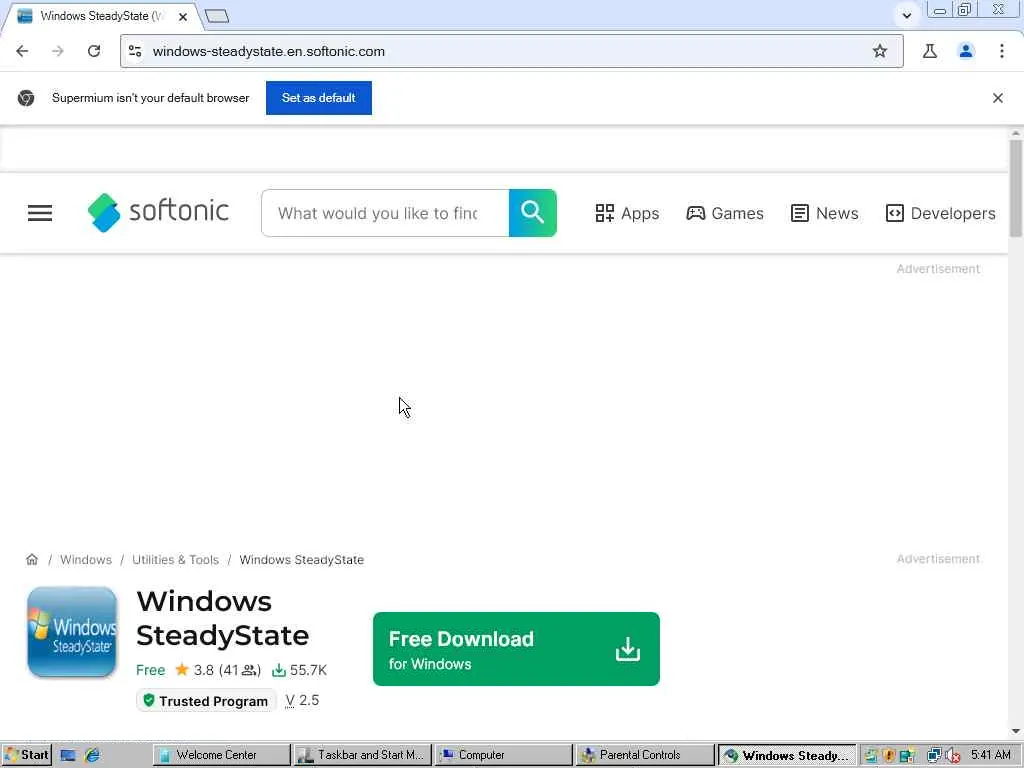Open the experiments flask icon
Image resolution: width=1024 pixels, height=768 pixels.
tap(930, 51)
